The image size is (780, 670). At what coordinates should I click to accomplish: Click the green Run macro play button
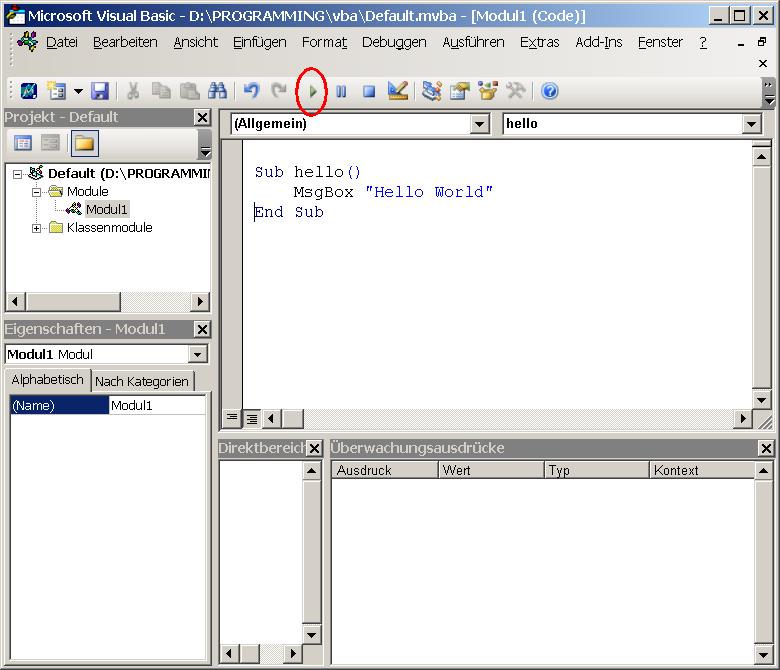313,91
